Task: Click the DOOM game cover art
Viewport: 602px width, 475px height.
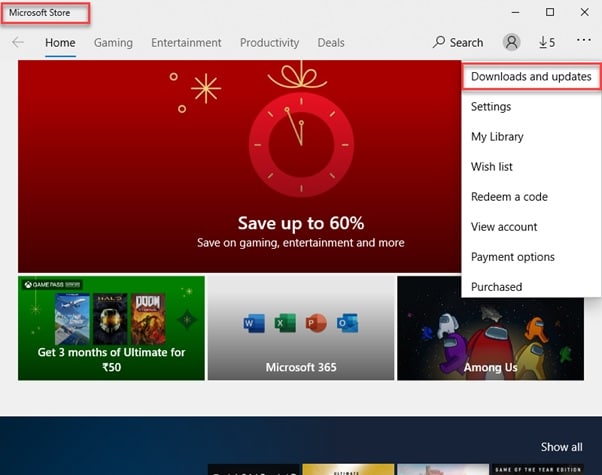Action: click(148, 319)
